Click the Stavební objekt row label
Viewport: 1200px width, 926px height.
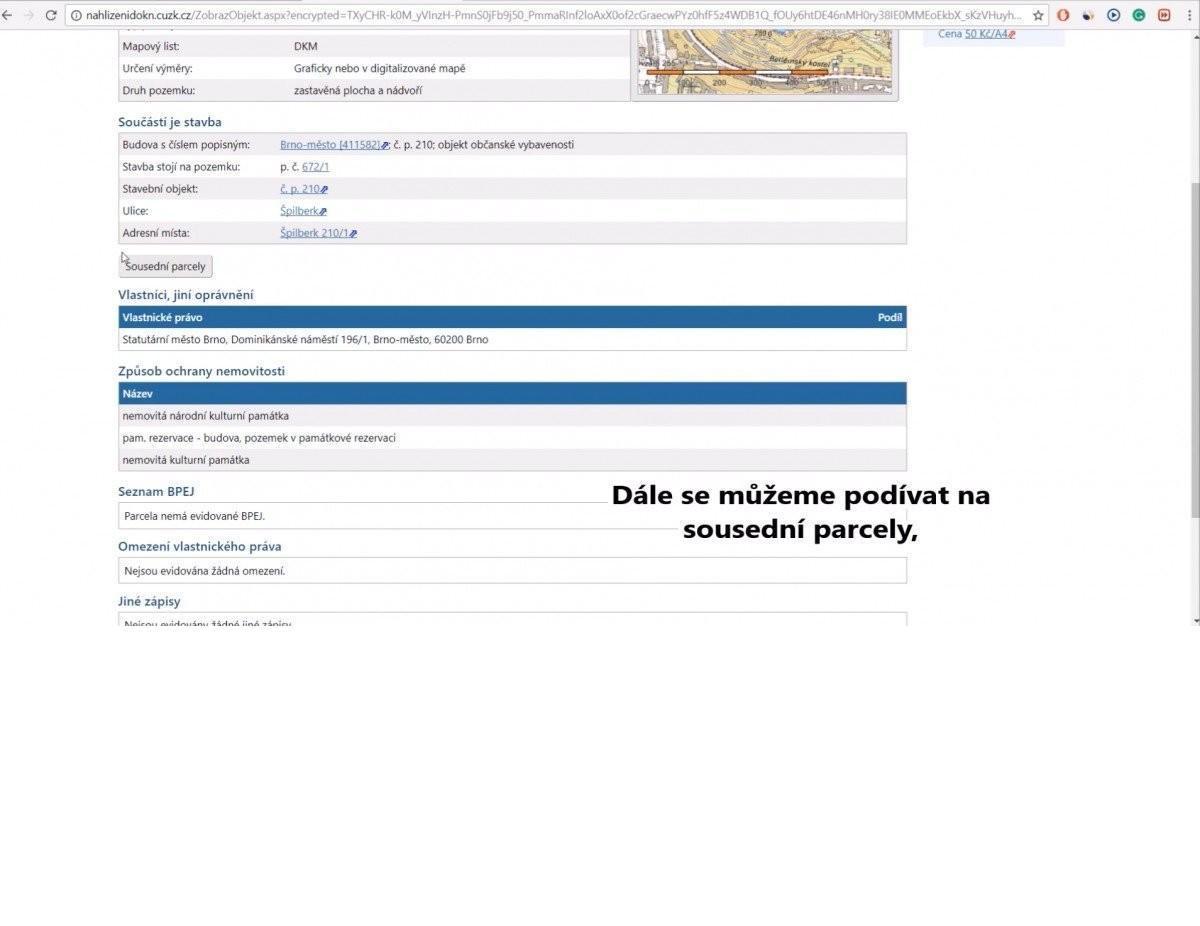point(160,189)
